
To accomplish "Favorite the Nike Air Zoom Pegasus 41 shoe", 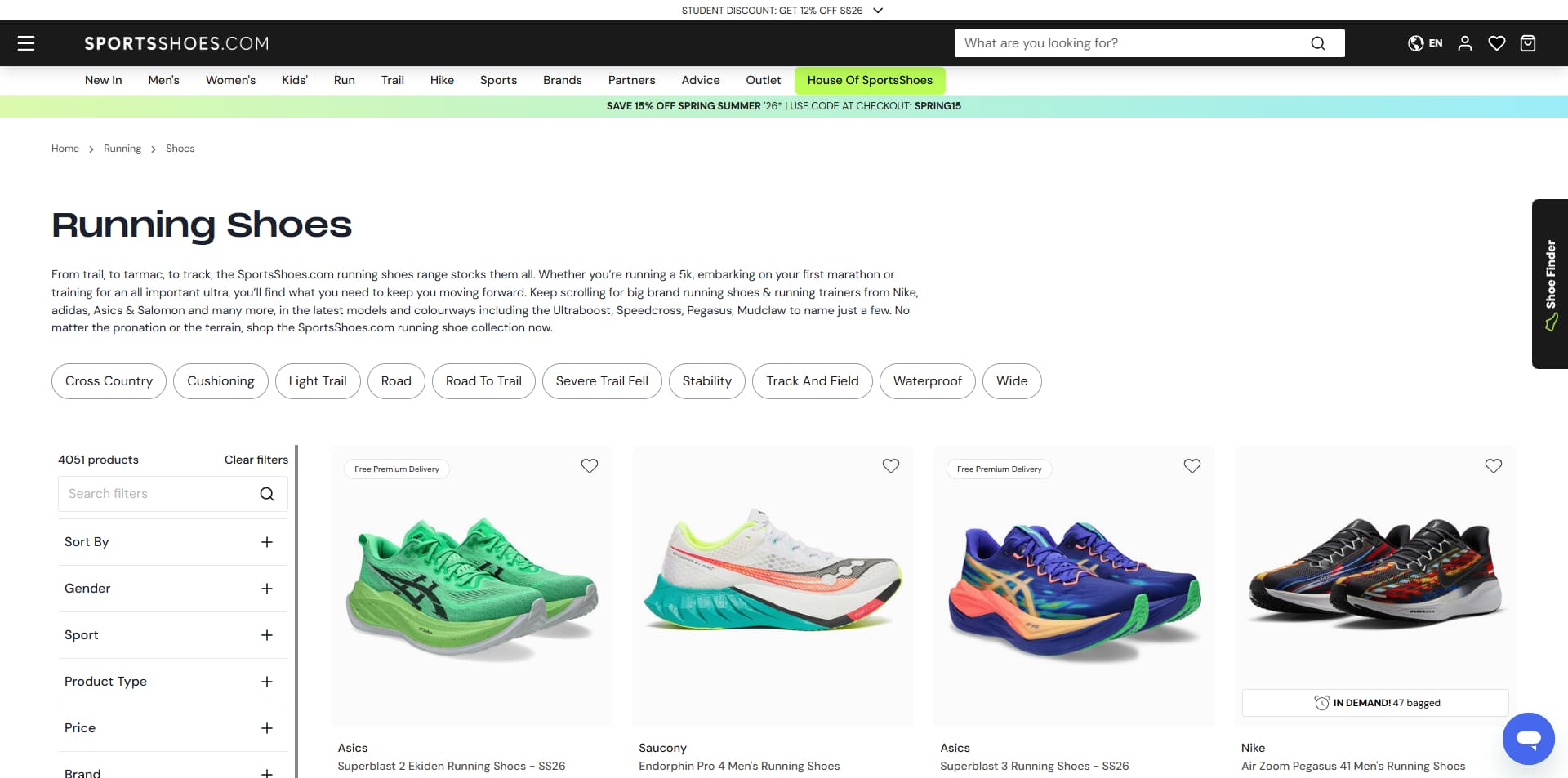I will click(1494, 466).
